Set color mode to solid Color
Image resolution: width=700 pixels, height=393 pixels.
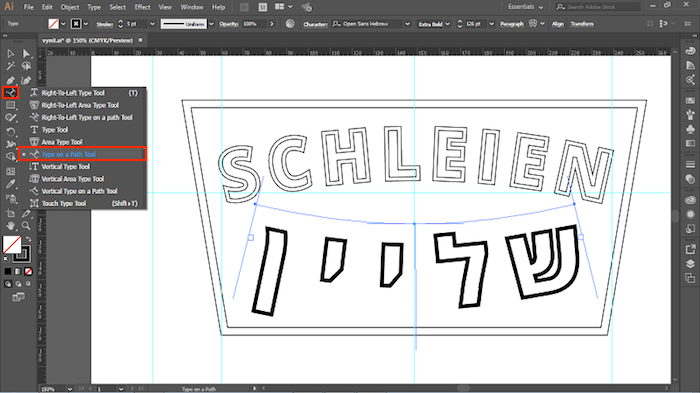(8, 271)
